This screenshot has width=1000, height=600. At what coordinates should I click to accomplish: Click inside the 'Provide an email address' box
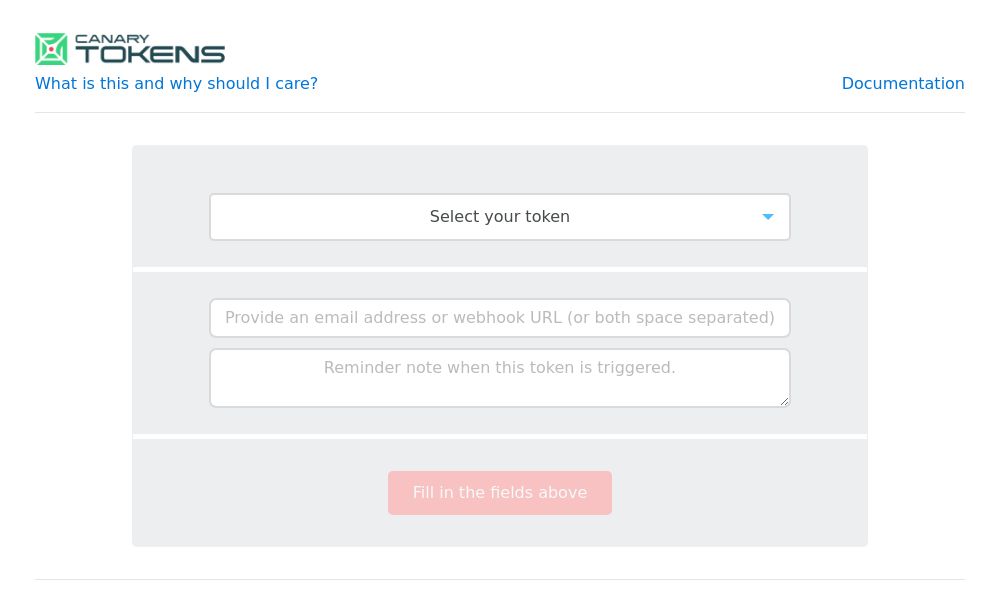(x=500, y=317)
